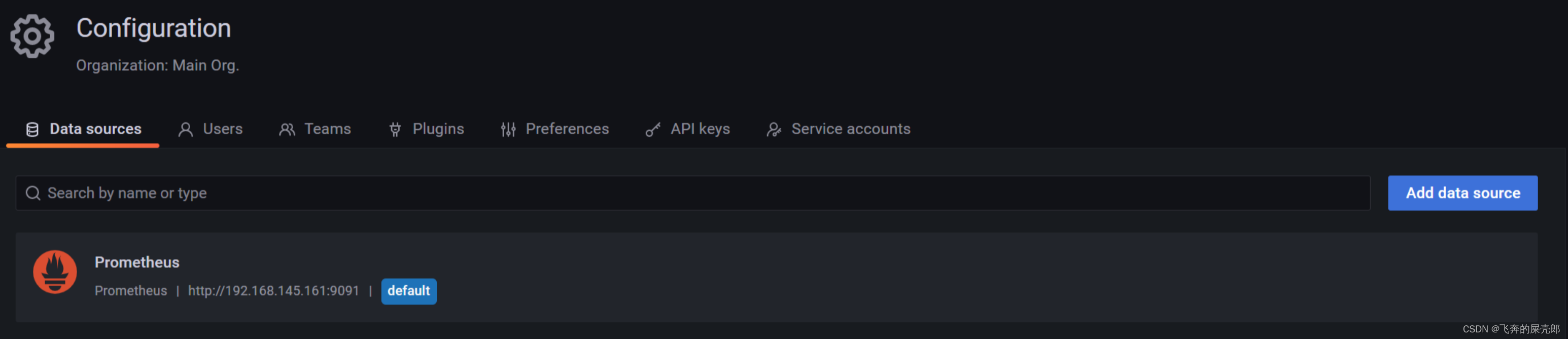The height and width of the screenshot is (339, 1568).
Task: Click the Configuration gear icon
Action: 32,36
